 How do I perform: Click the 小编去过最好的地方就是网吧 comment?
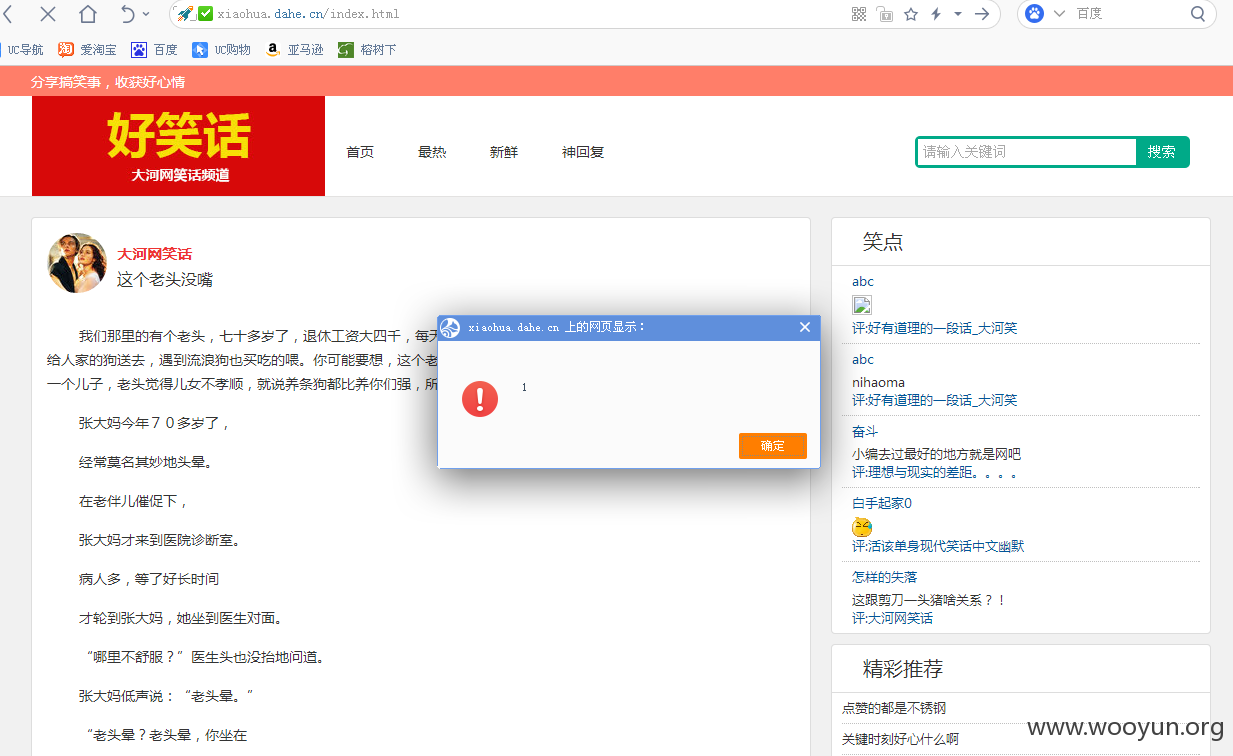(x=936, y=454)
